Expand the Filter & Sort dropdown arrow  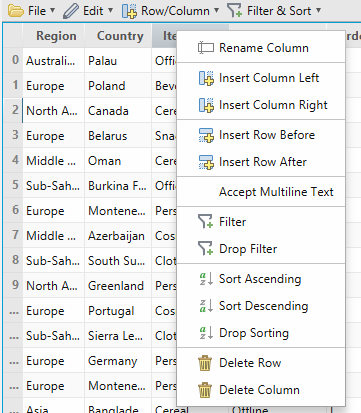pos(318,10)
